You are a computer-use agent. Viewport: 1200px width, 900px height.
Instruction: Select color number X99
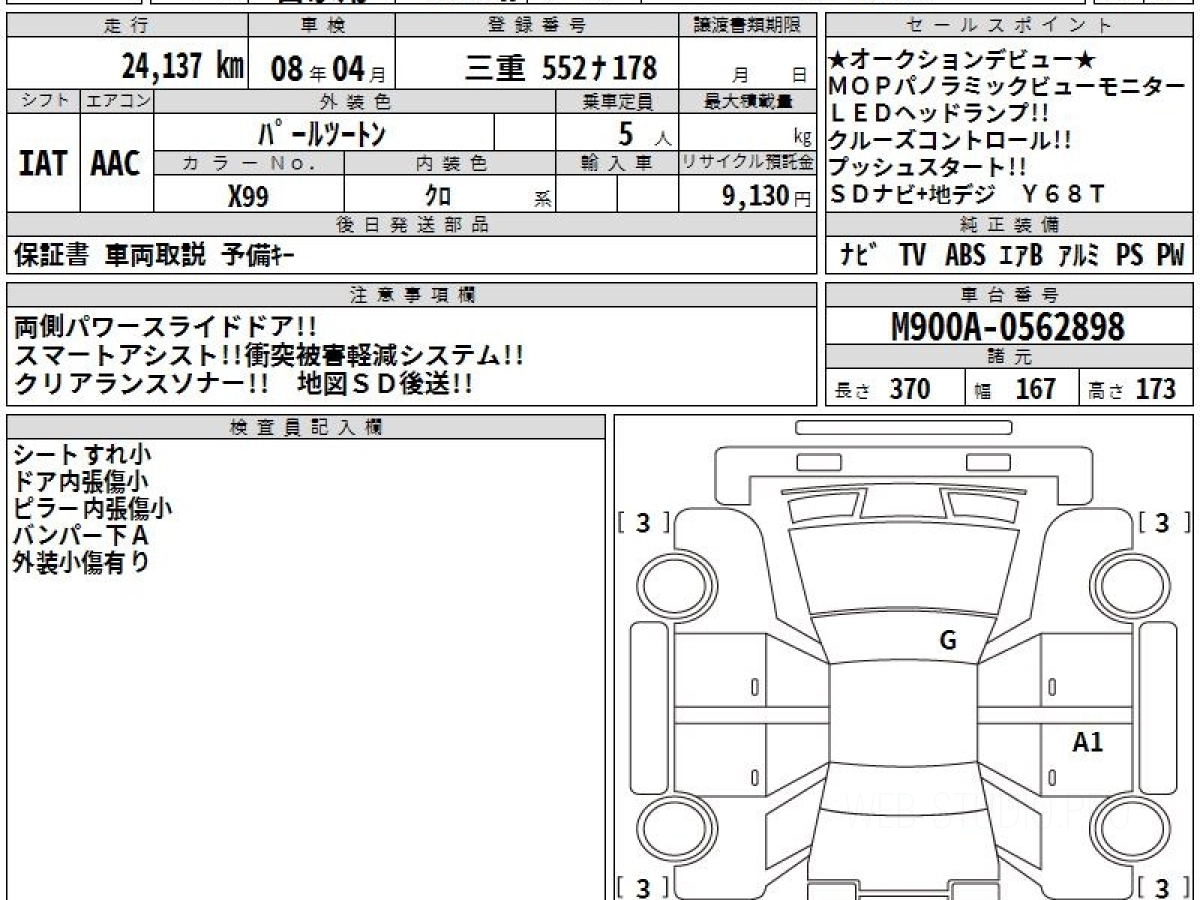point(247,196)
